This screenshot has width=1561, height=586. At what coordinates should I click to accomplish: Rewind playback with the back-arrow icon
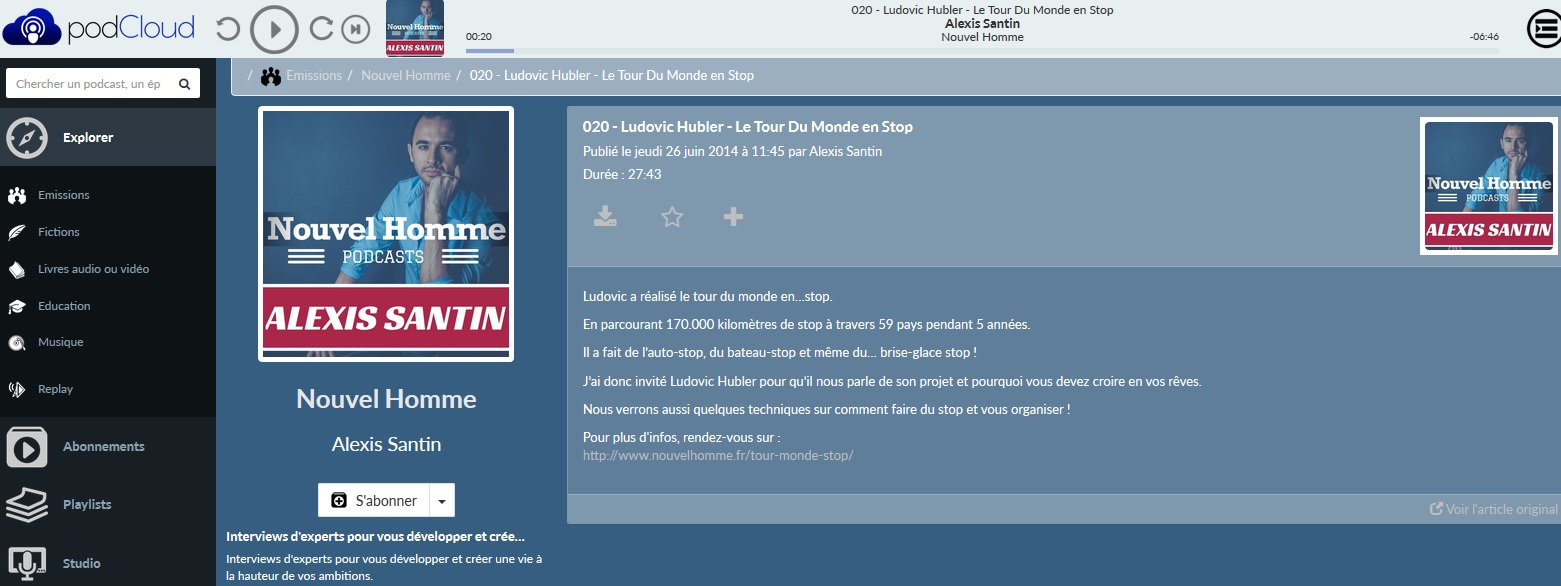click(228, 29)
